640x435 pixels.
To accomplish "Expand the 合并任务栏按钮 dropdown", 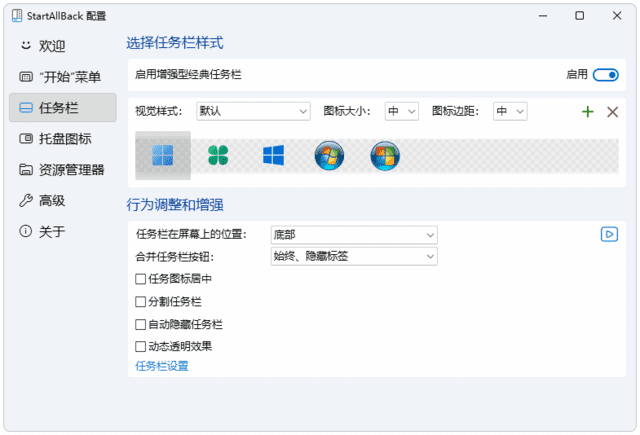I will coord(353,257).
